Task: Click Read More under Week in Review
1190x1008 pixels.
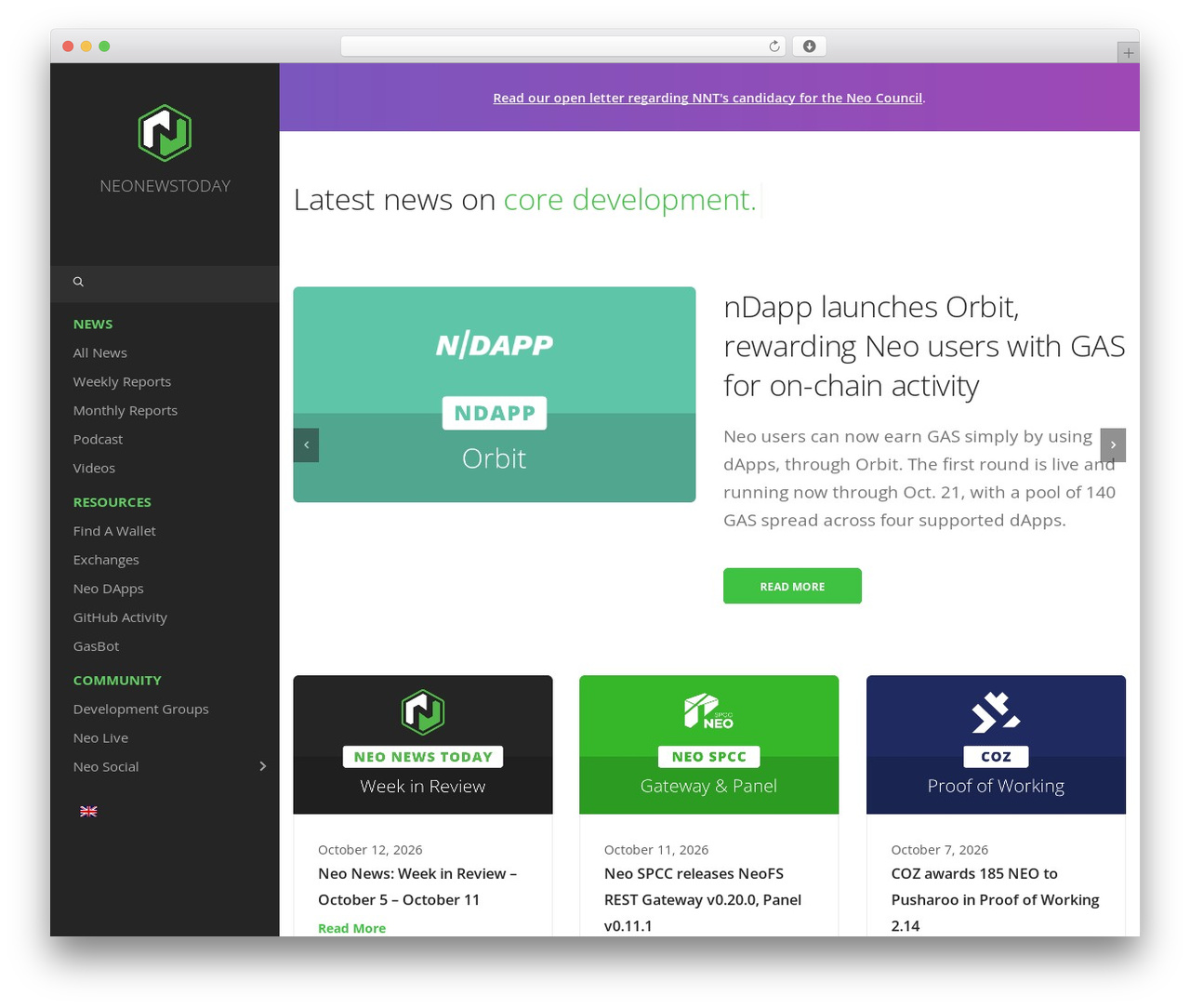Action: (351, 928)
